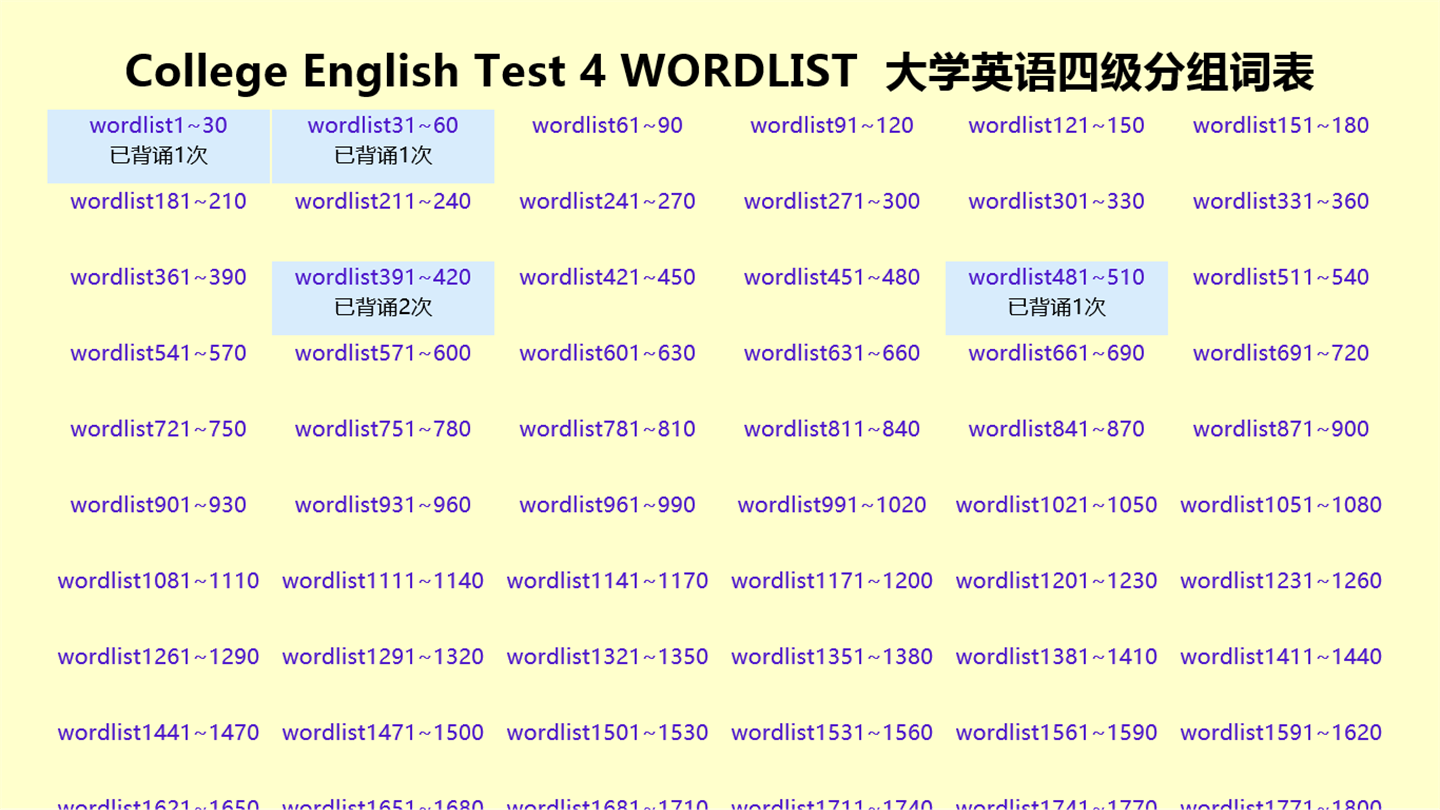The width and height of the screenshot is (1440, 810).
Task: Open wordlist1501~1530
Action: pos(607,733)
